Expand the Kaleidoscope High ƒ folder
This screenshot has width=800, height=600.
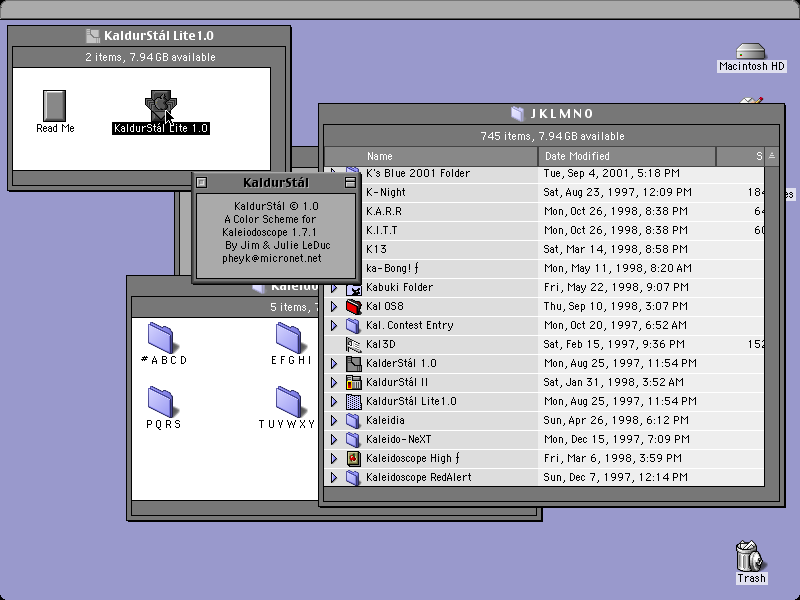[334, 459]
